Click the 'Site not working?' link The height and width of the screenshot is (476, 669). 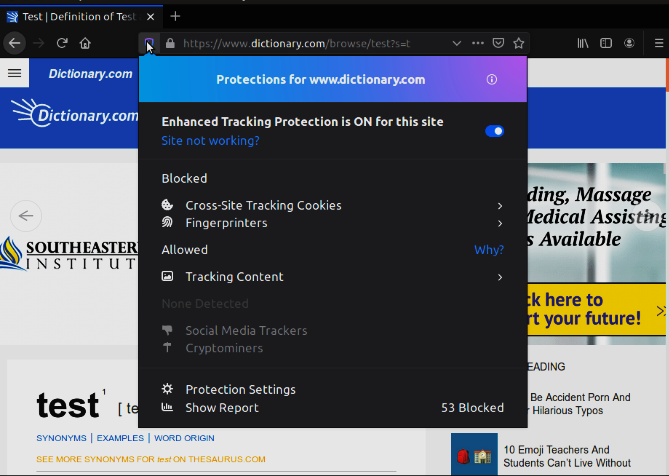210,141
